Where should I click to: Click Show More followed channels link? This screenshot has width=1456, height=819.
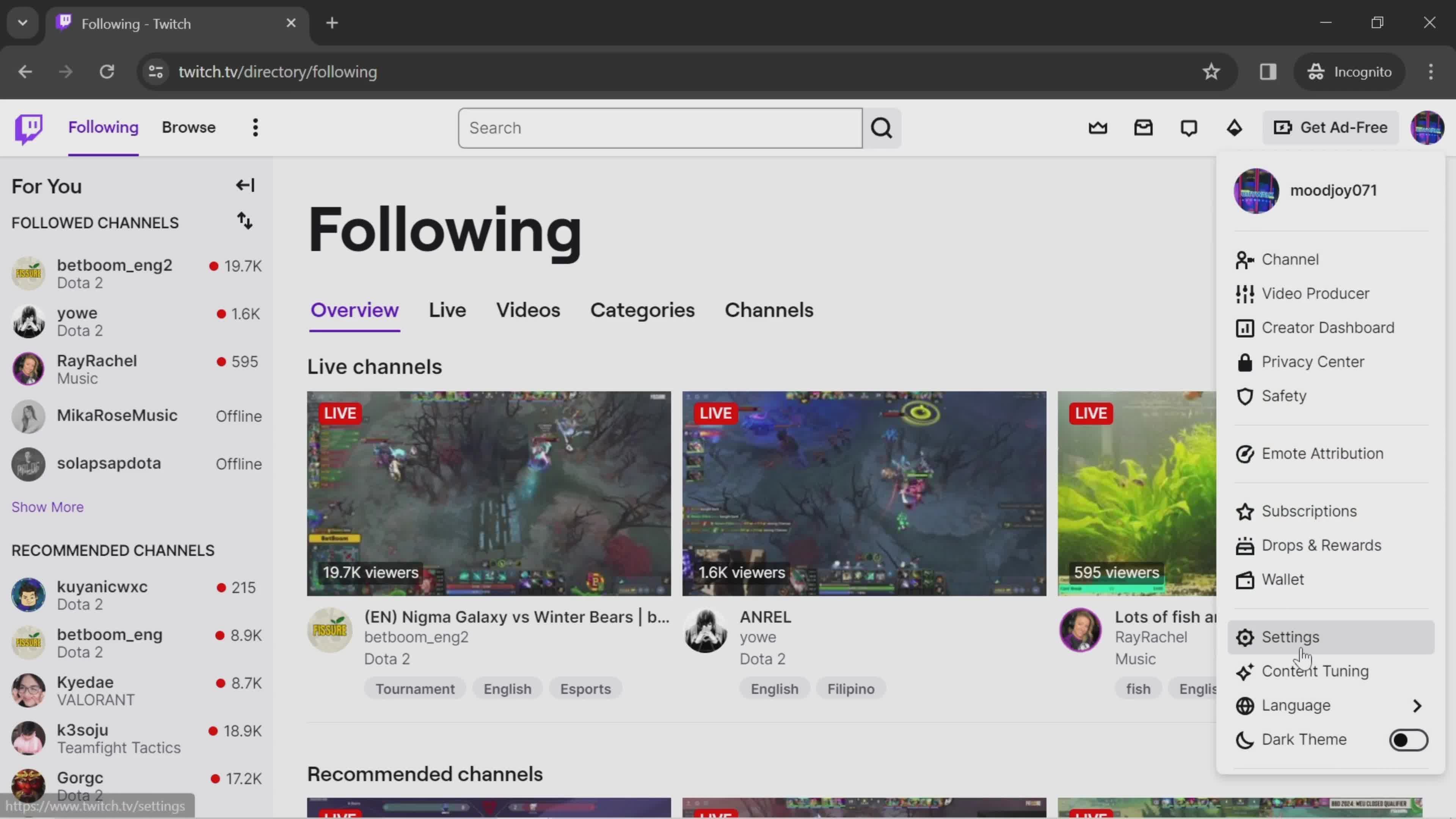coord(47,506)
